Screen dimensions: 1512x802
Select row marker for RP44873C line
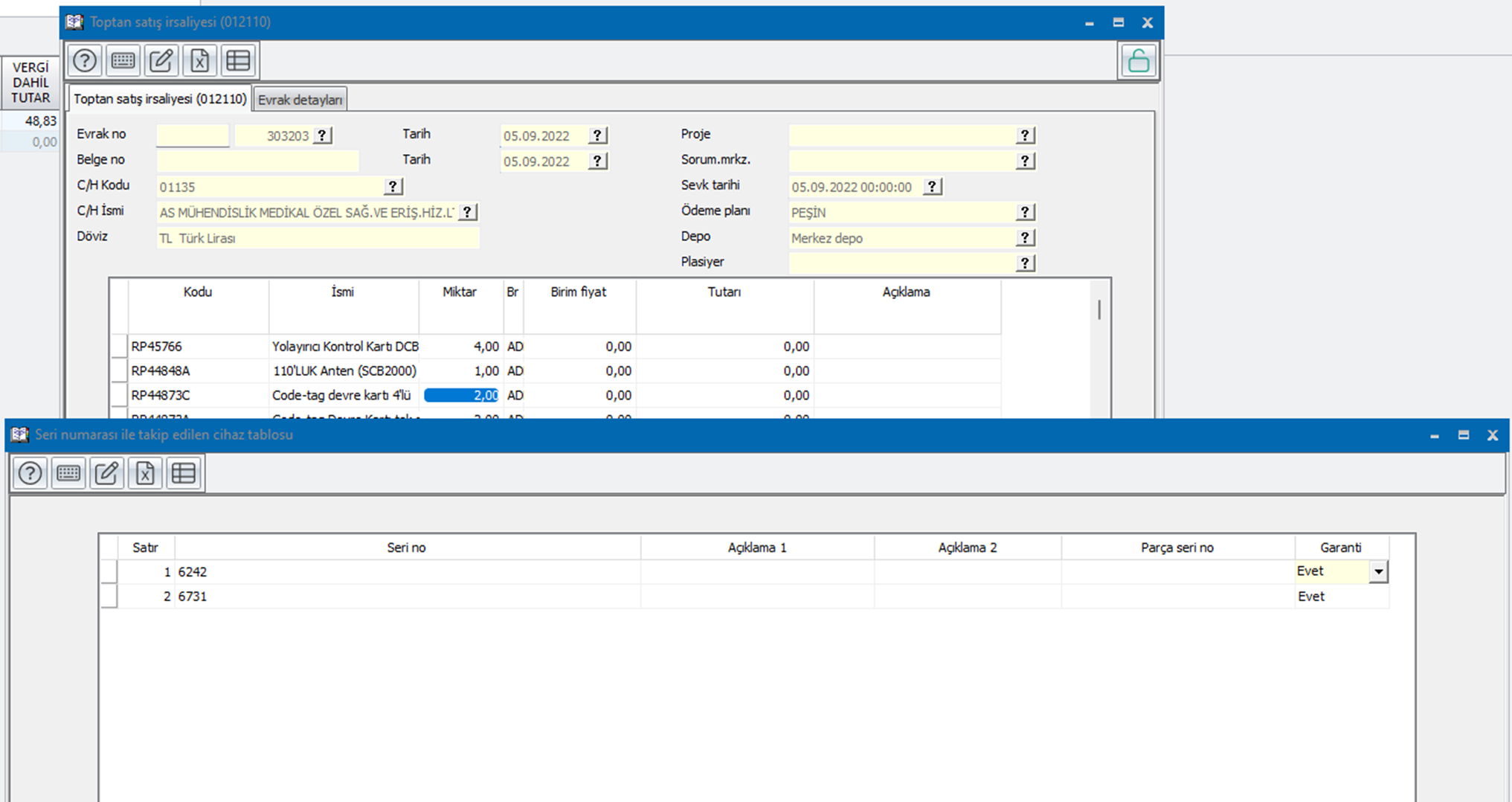119,396
